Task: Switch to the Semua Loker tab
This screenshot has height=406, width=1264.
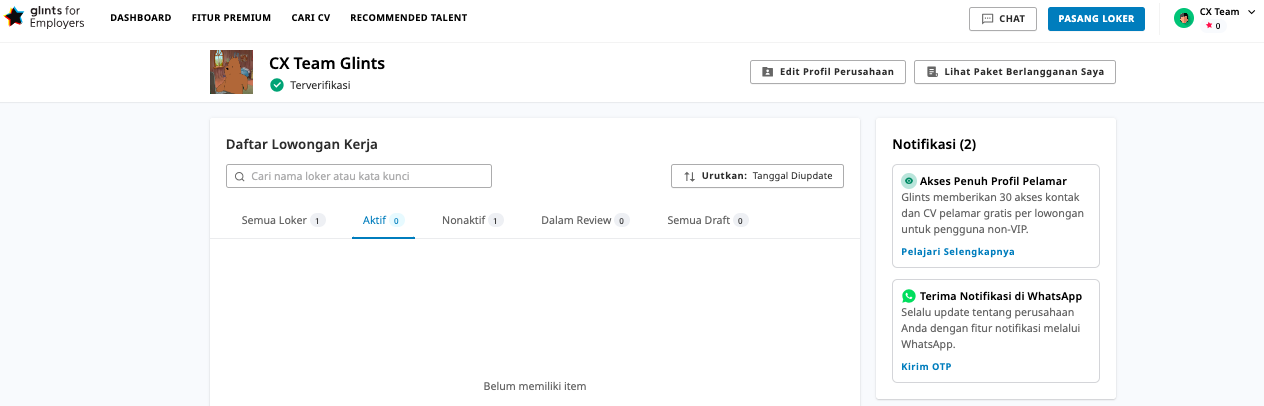Action: coord(283,220)
